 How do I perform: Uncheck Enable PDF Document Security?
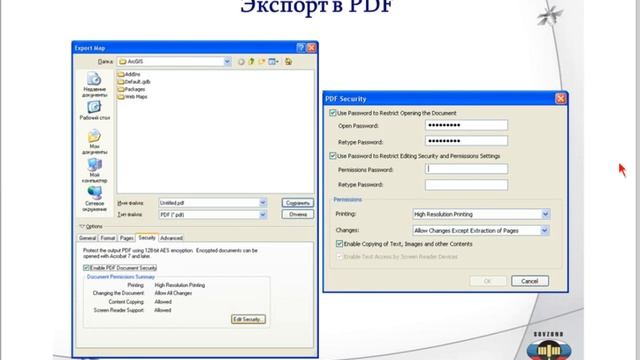coord(86,268)
